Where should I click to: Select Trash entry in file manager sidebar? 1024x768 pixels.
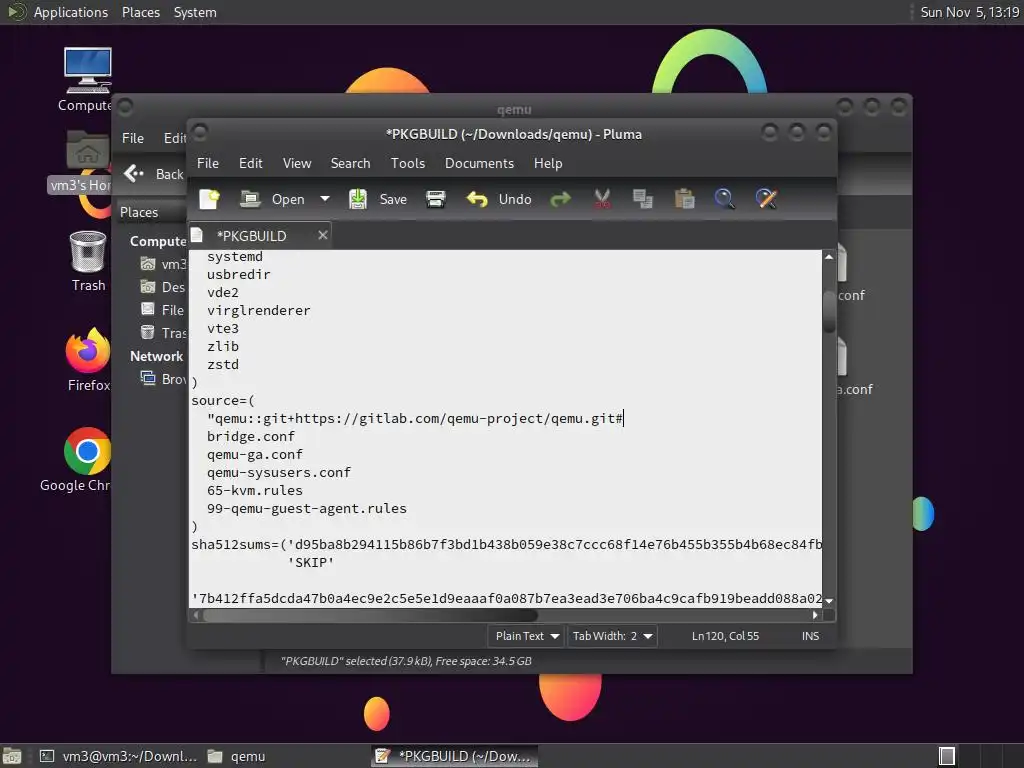pyautogui.click(x=165, y=333)
